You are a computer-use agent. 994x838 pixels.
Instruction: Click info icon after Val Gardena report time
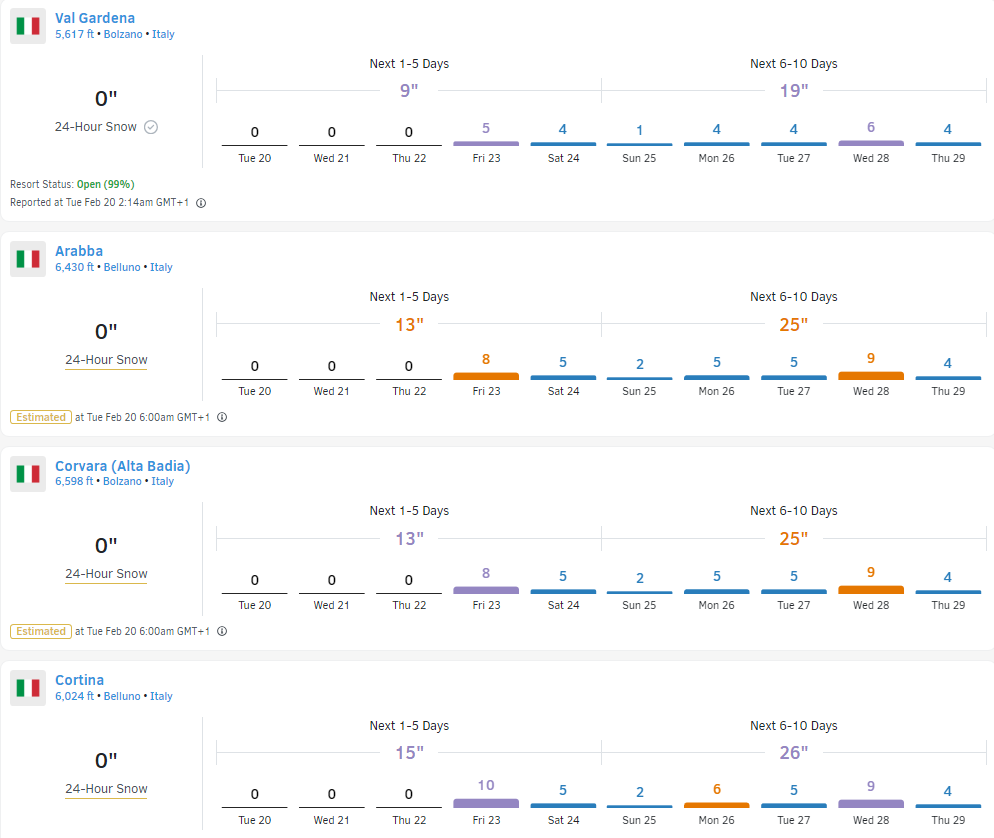pyautogui.click(x=201, y=203)
